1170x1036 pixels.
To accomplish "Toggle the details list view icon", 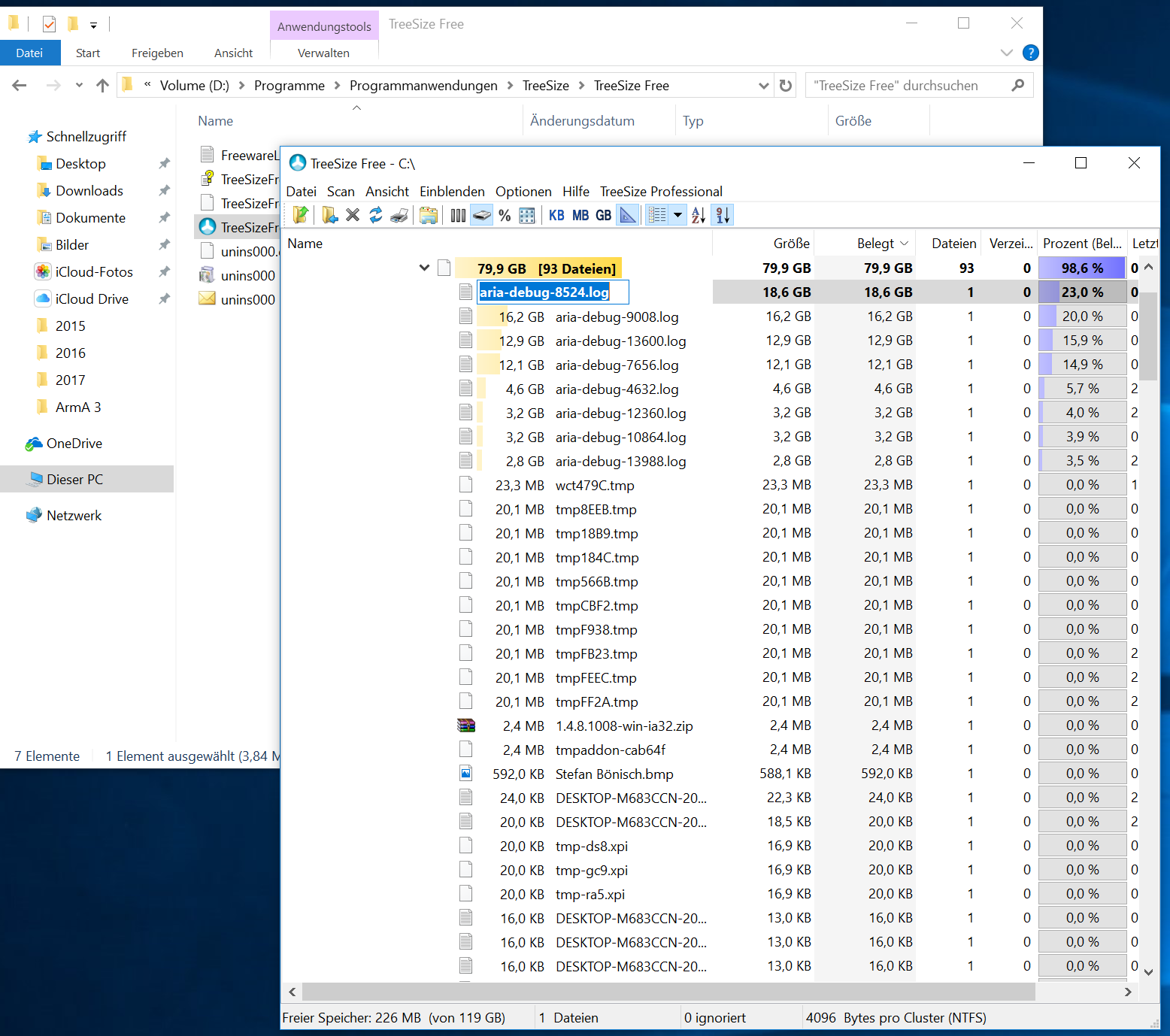I will coord(657,215).
